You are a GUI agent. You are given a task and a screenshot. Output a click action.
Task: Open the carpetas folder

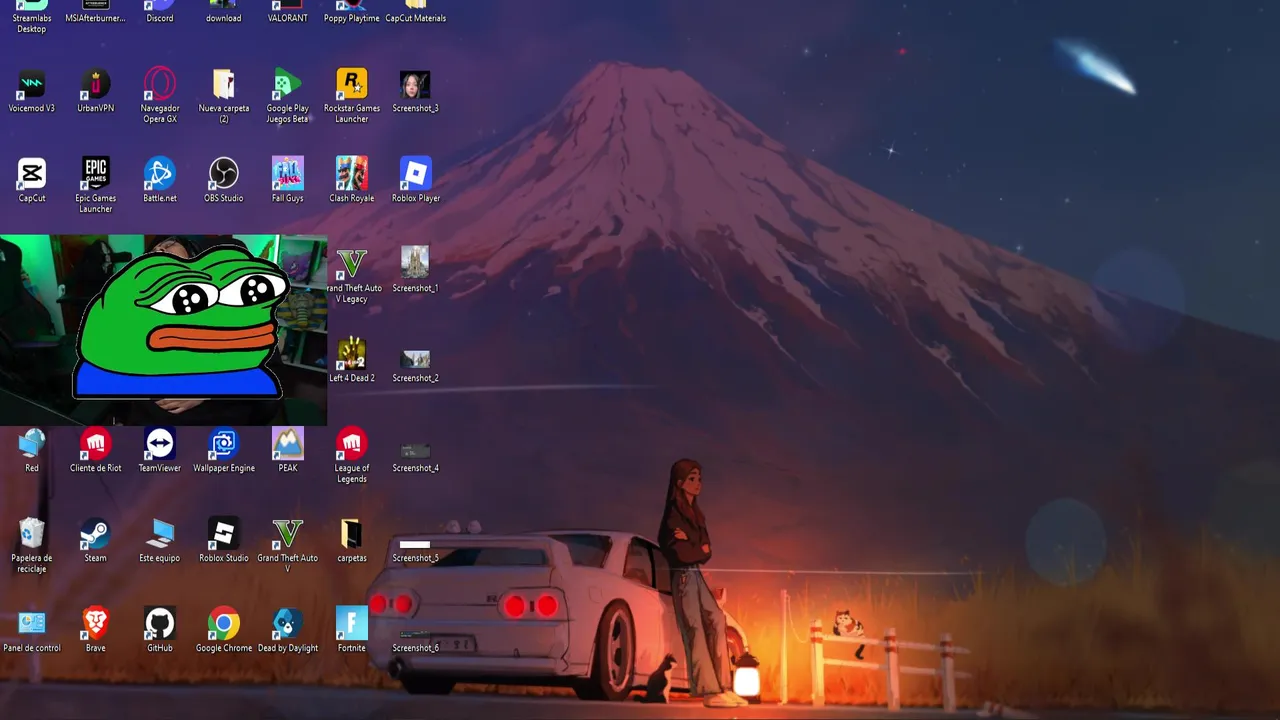[x=352, y=541]
